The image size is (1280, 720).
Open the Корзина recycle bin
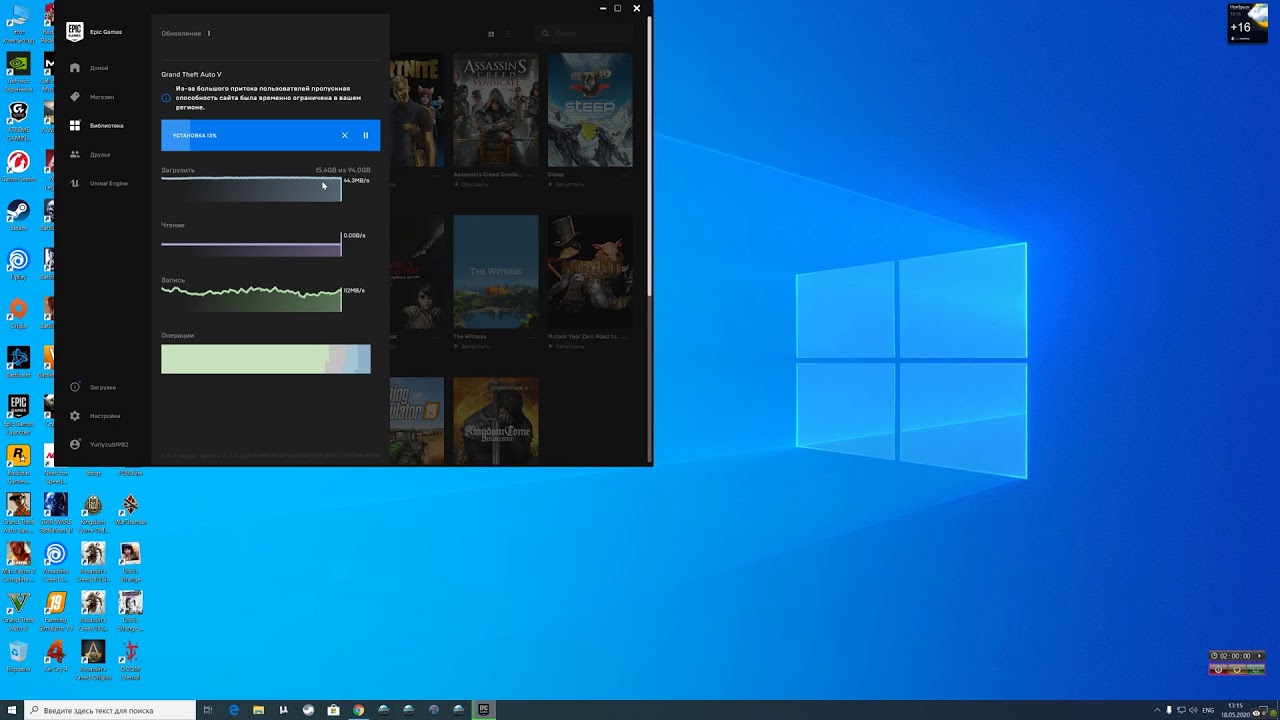(x=18, y=658)
